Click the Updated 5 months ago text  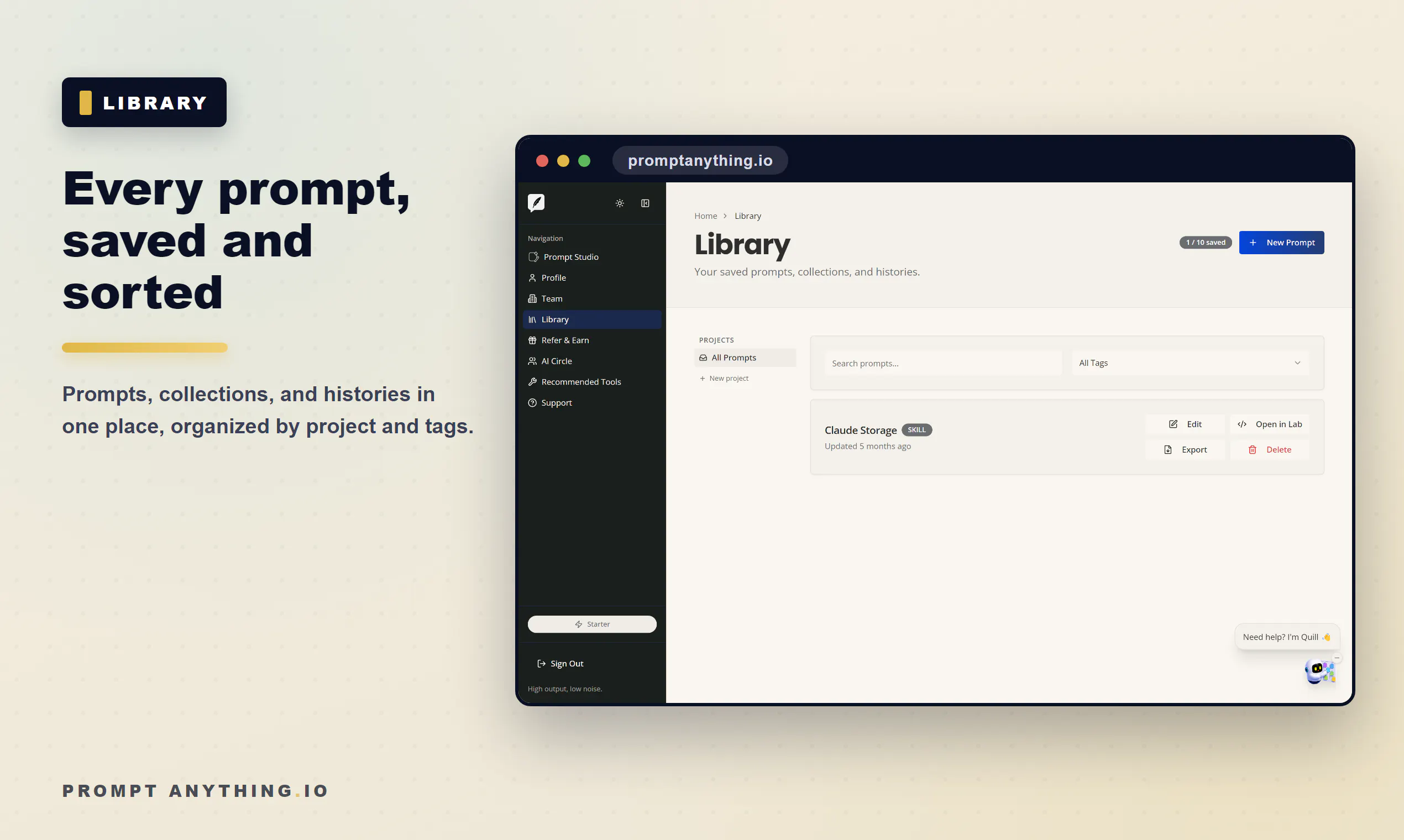coord(867,446)
